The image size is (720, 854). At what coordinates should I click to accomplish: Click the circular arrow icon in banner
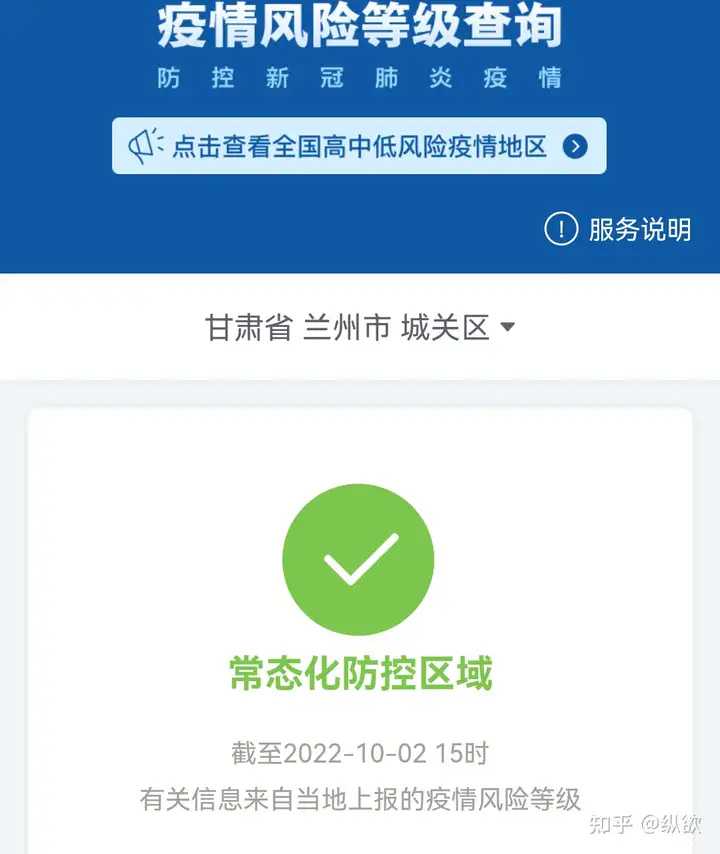575,146
